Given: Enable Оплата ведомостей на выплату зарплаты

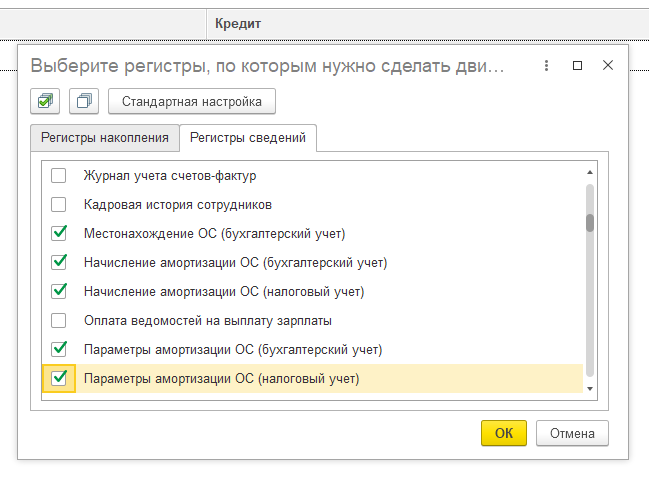Looking at the screenshot, I should (58, 320).
